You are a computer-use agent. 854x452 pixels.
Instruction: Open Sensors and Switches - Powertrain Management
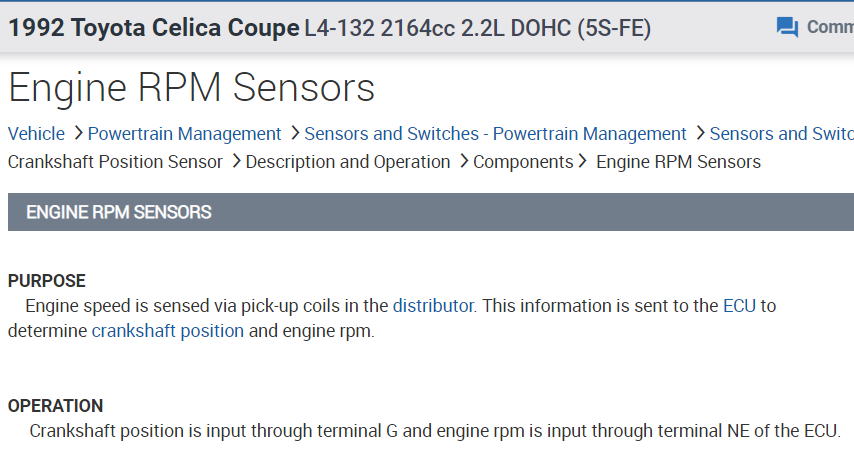(495, 134)
